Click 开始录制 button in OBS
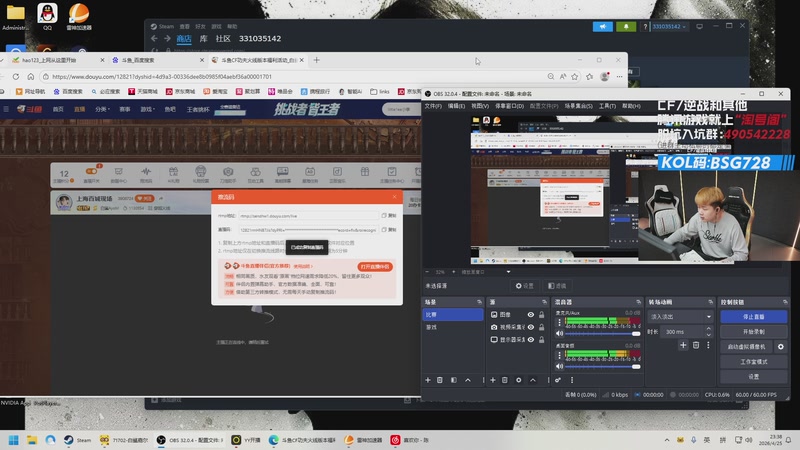This screenshot has height=450, width=800. [753, 332]
